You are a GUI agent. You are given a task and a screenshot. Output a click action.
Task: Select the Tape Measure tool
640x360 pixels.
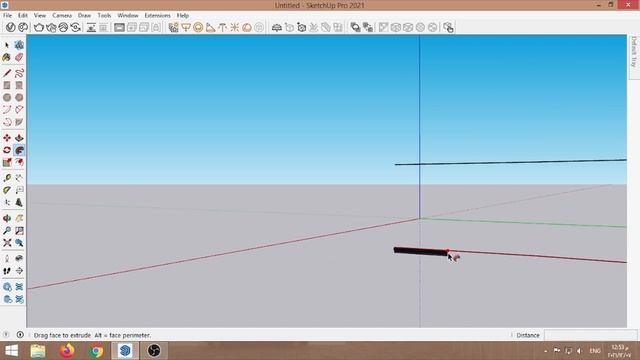[x=7, y=178]
